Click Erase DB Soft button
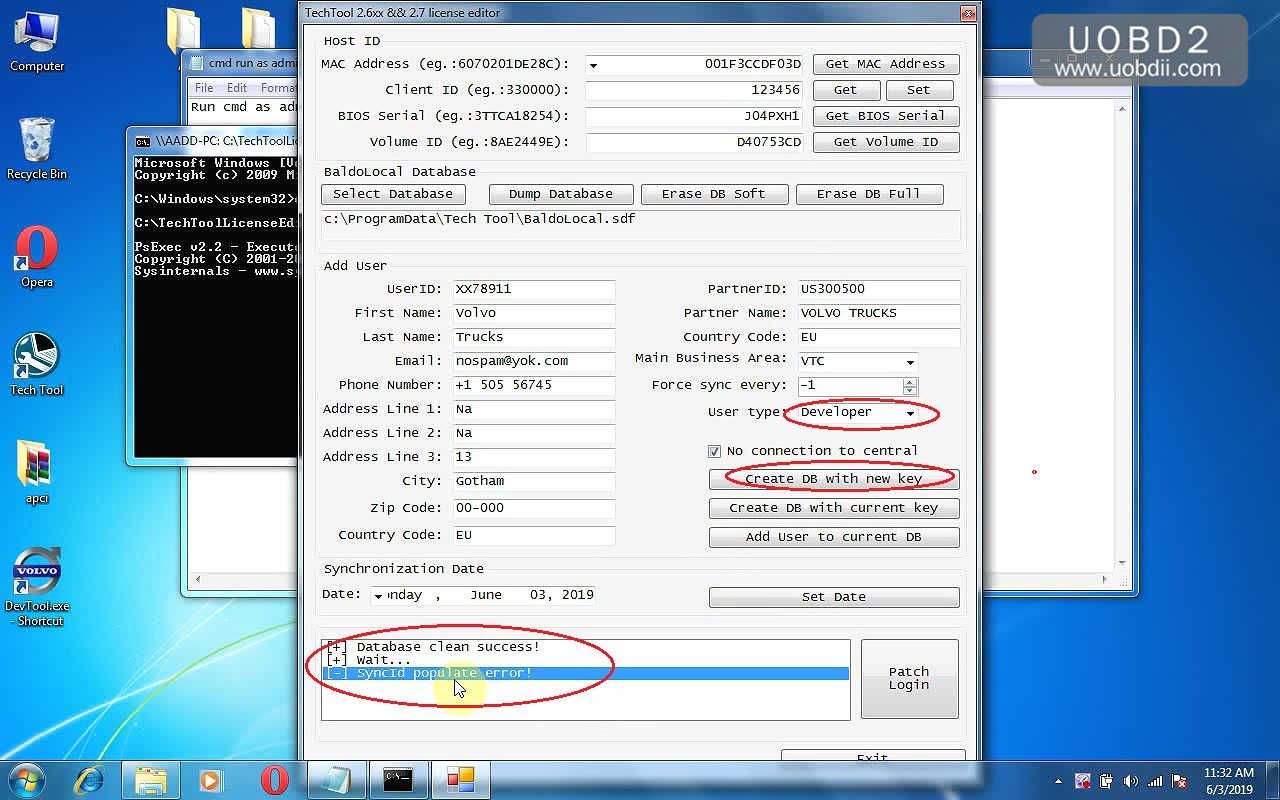The height and width of the screenshot is (800, 1280). click(715, 194)
